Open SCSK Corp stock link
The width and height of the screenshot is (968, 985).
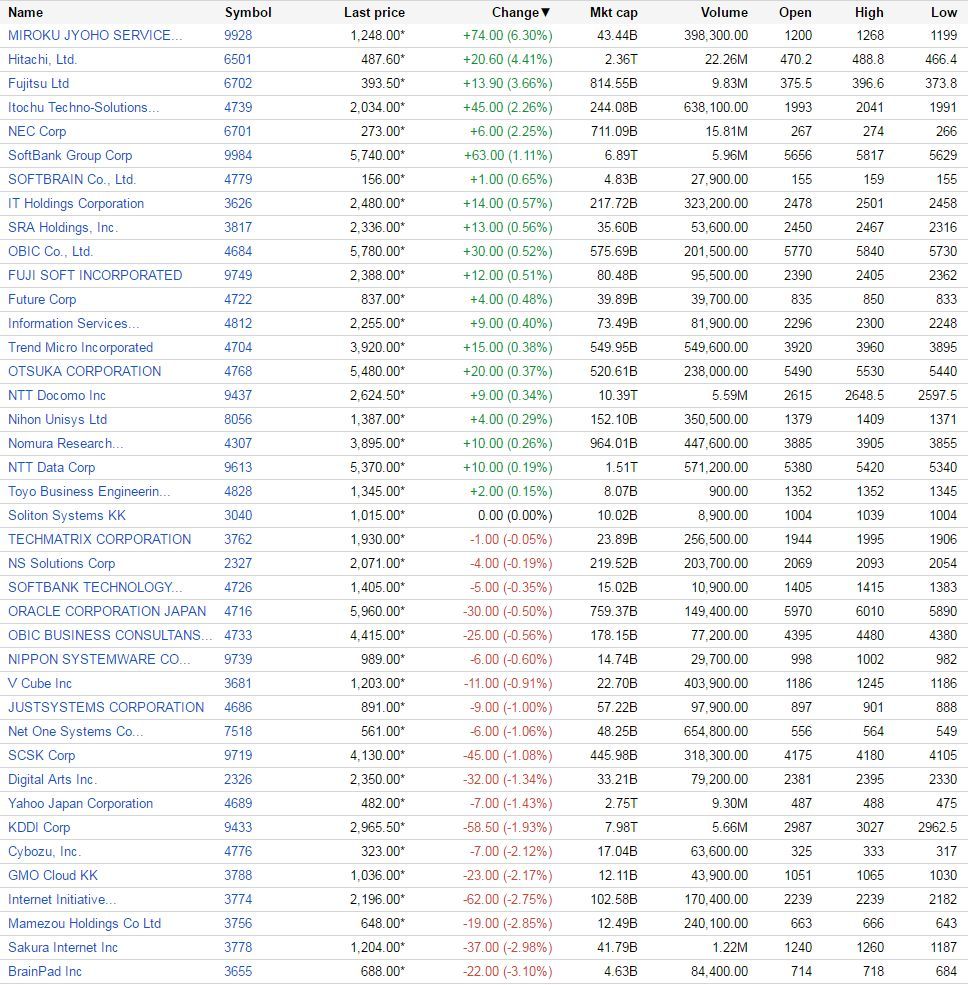pyautogui.click(x=41, y=756)
